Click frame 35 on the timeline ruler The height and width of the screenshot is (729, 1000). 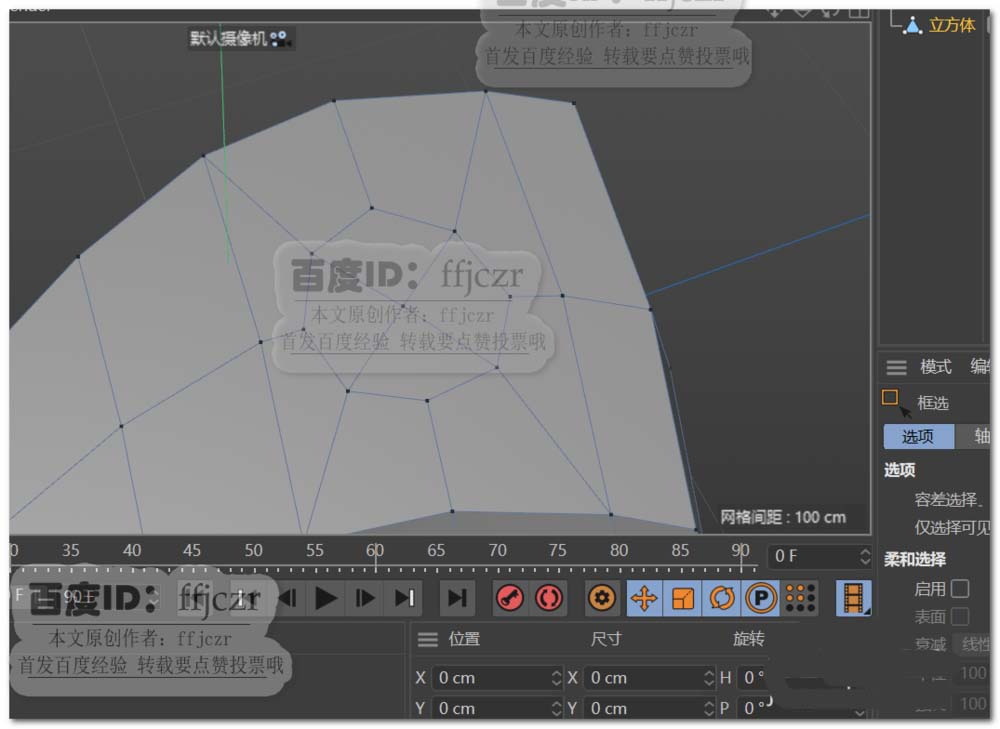(70, 550)
